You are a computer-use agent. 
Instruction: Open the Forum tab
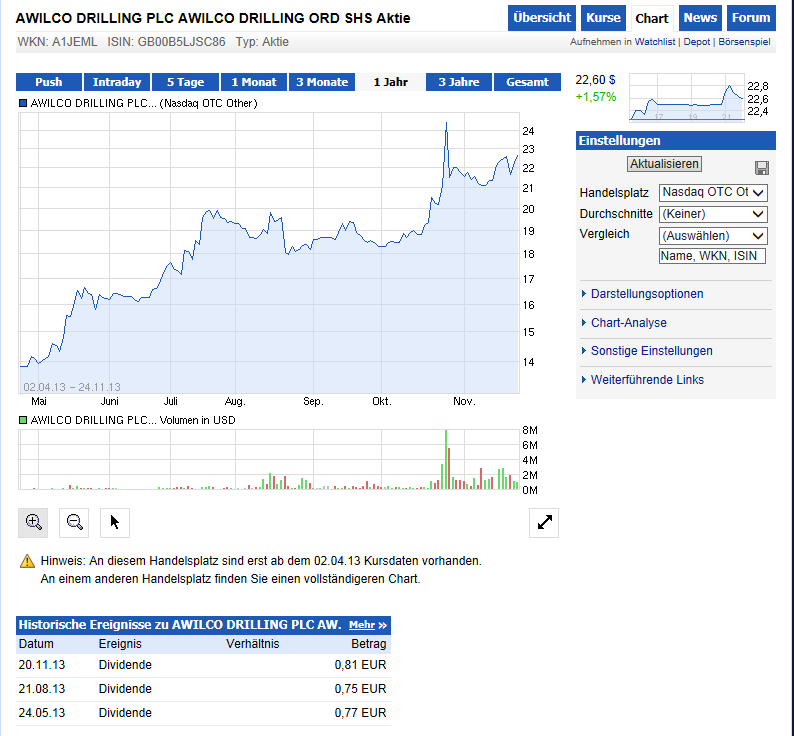(x=751, y=18)
